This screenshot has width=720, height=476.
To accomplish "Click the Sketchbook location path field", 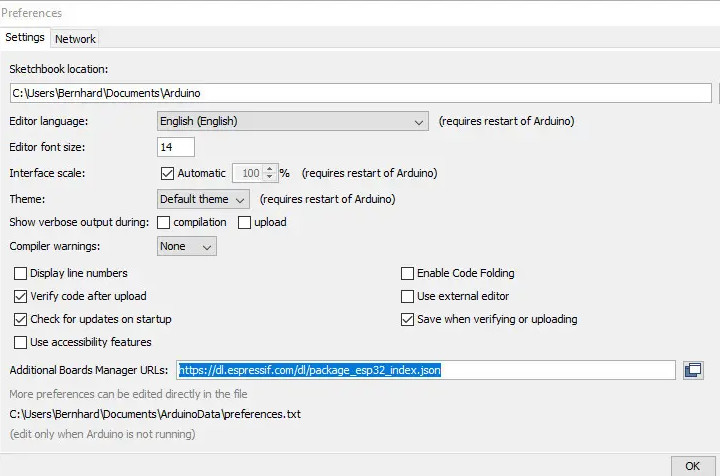I will [x=360, y=93].
